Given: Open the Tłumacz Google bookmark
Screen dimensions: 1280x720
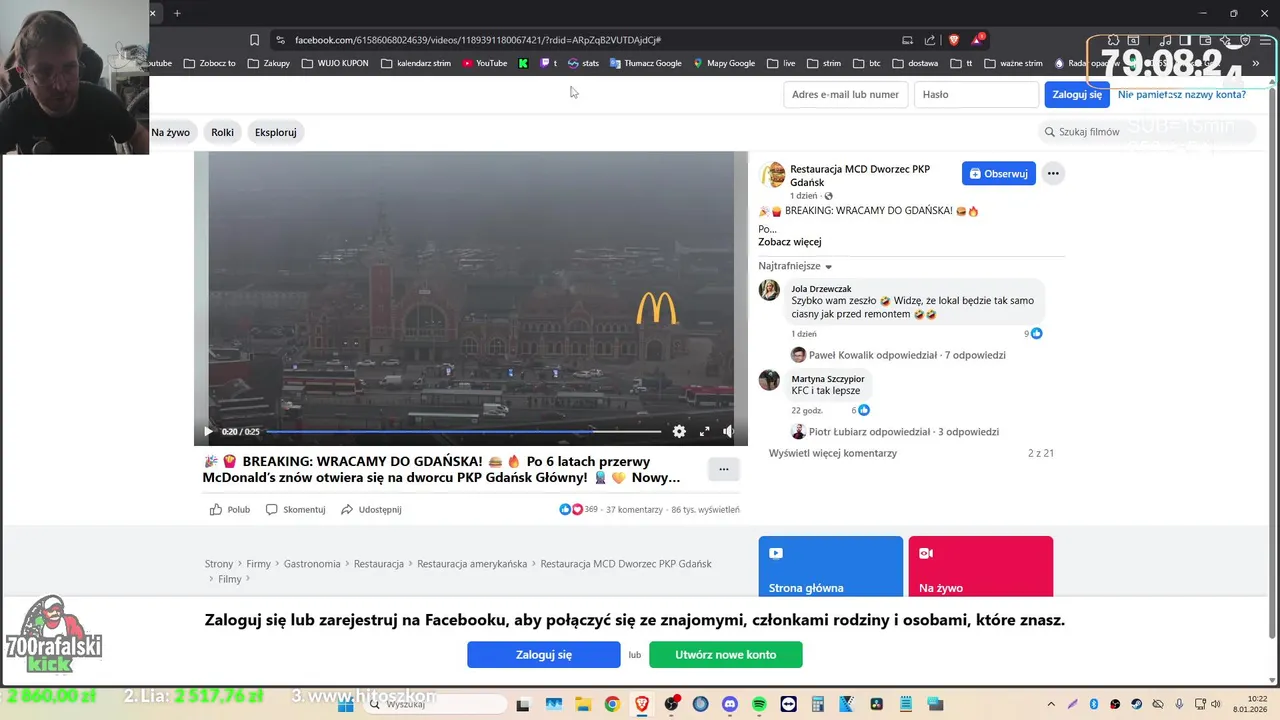Looking at the screenshot, I should pyautogui.click(x=645, y=63).
